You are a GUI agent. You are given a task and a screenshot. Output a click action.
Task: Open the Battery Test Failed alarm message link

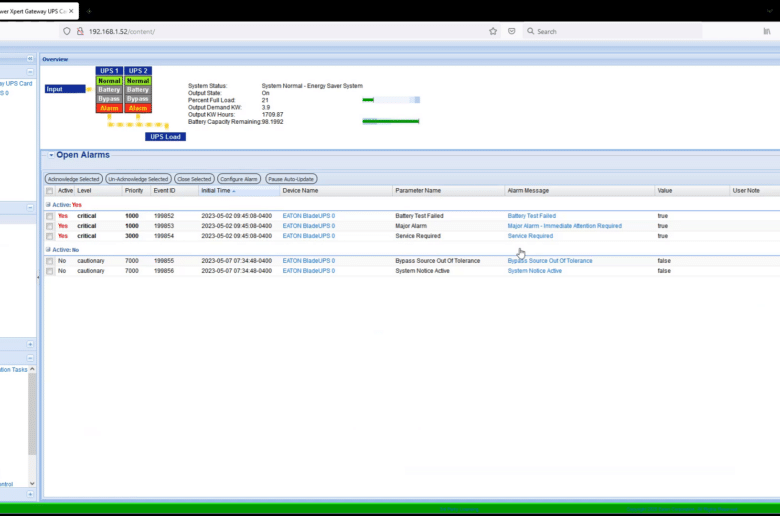pyautogui.click(x=531, y=216)
